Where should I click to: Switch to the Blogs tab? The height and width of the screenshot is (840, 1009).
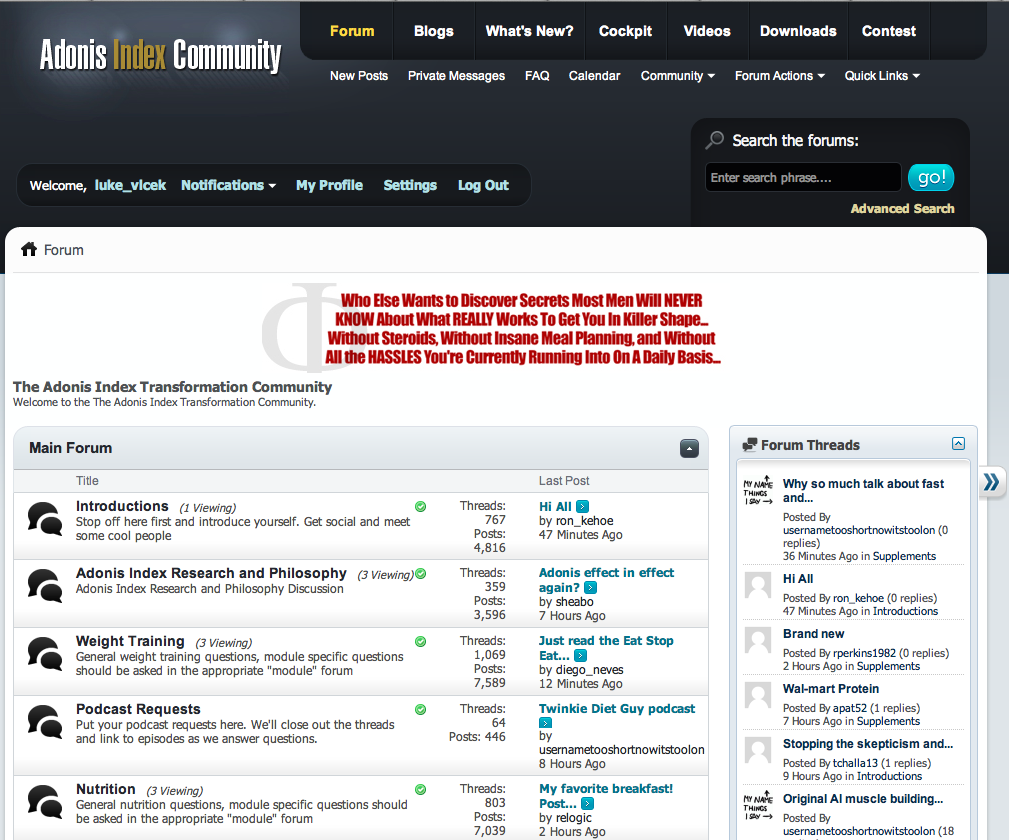pyautogui.click(x=433, y=31)
